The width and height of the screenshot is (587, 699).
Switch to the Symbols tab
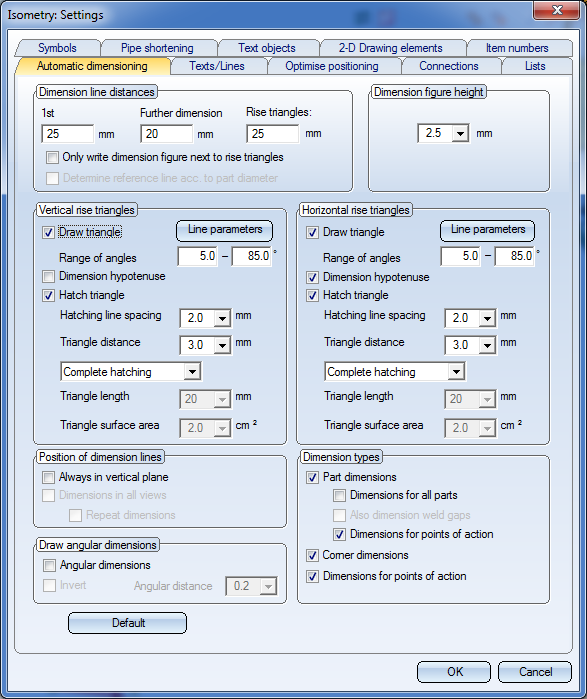(x=57, y=48)
